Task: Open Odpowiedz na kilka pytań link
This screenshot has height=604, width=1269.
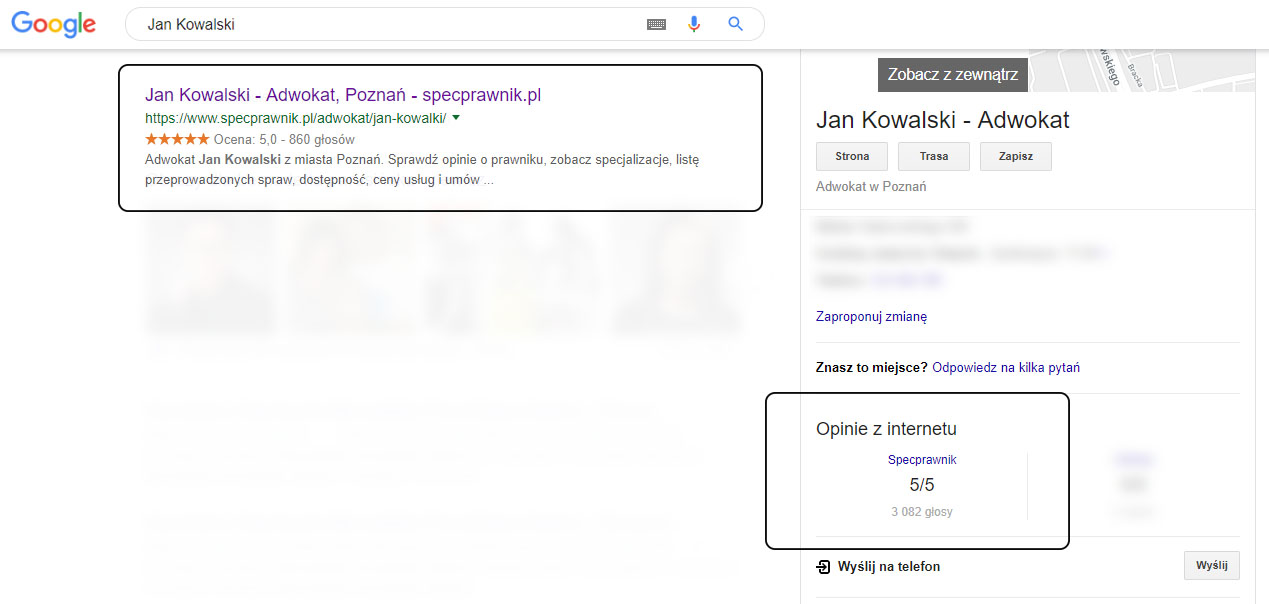Action: point(1006,368)
